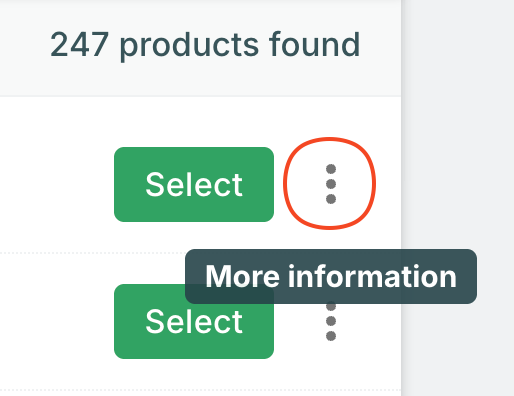Click the '247 products found' text
Image resolution: width=514 pixels, height=396 pixels.
205,44
